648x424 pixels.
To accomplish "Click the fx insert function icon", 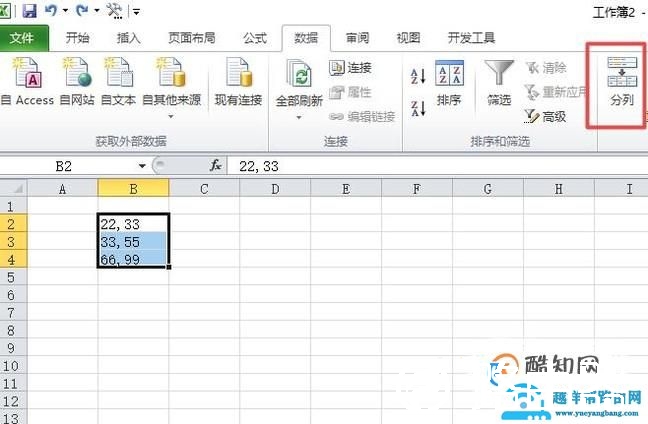I will [x=215, y=166].
